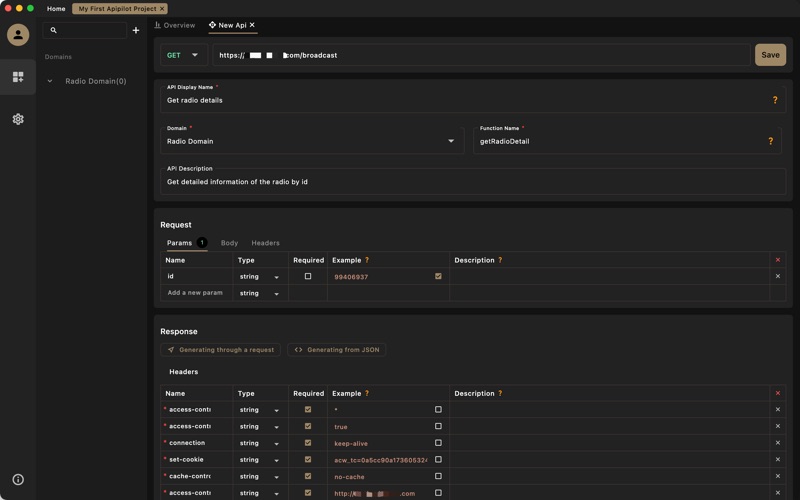Click the search magnifier icon
The image size is (800, 500).
coord(54,31)
